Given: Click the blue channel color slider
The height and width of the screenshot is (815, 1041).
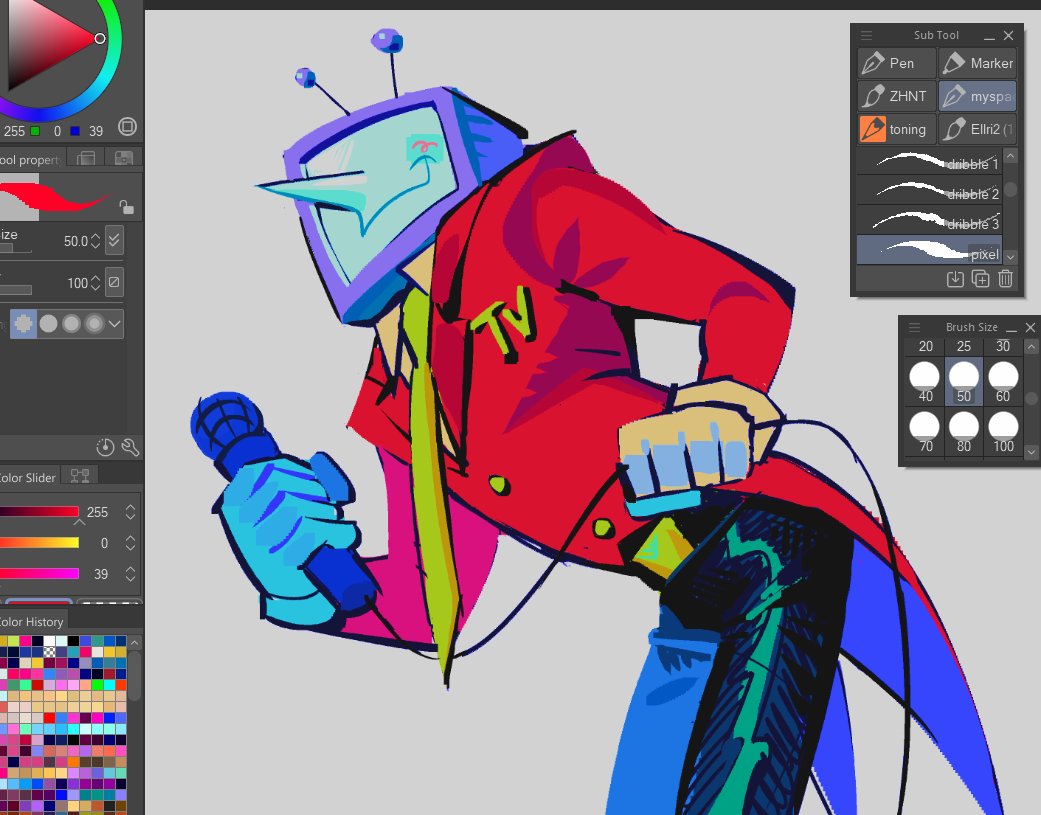Looking at the screenshot, I should [x=39, y=573].
